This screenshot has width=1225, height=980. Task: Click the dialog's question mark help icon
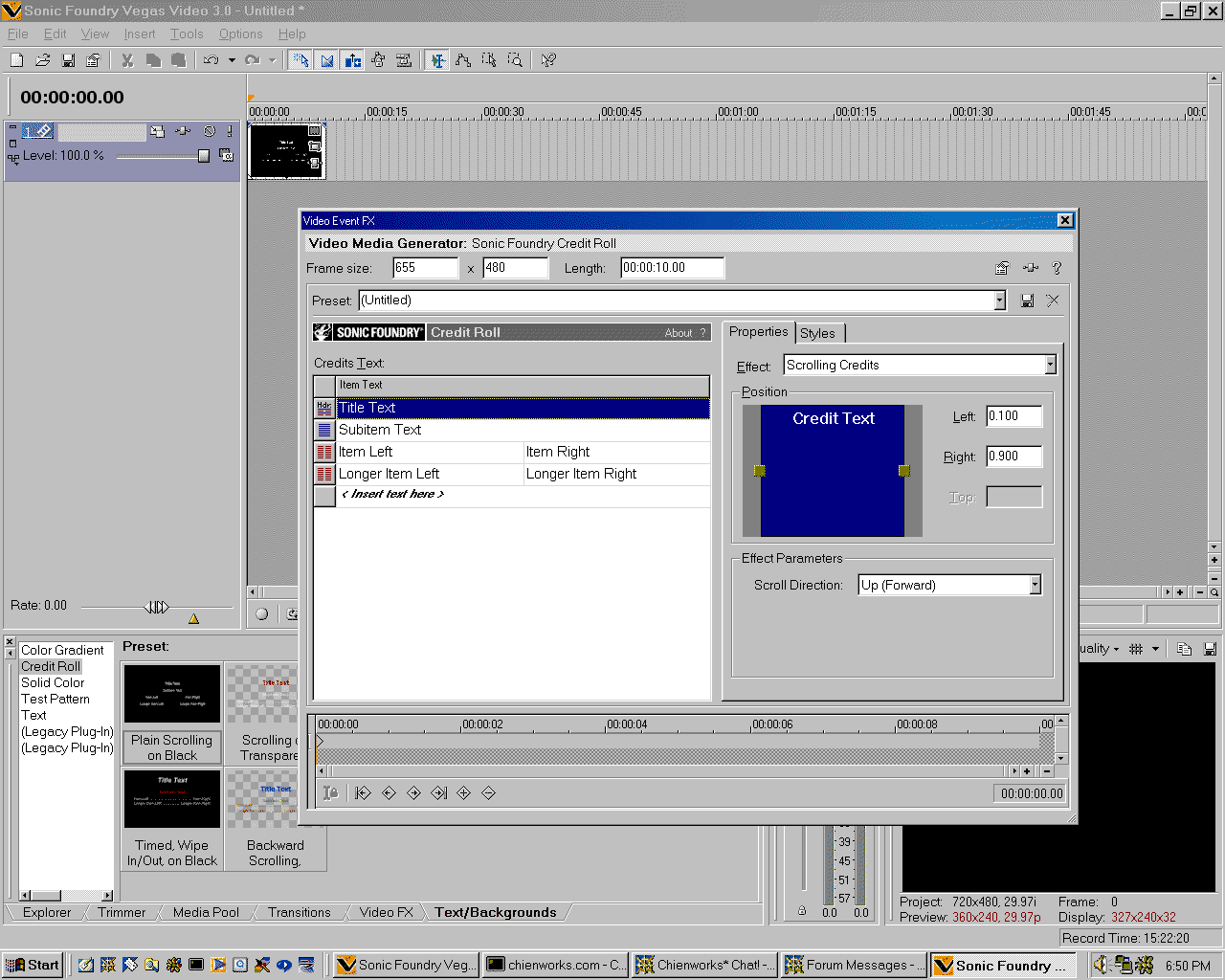click(x=1057, y=268)
